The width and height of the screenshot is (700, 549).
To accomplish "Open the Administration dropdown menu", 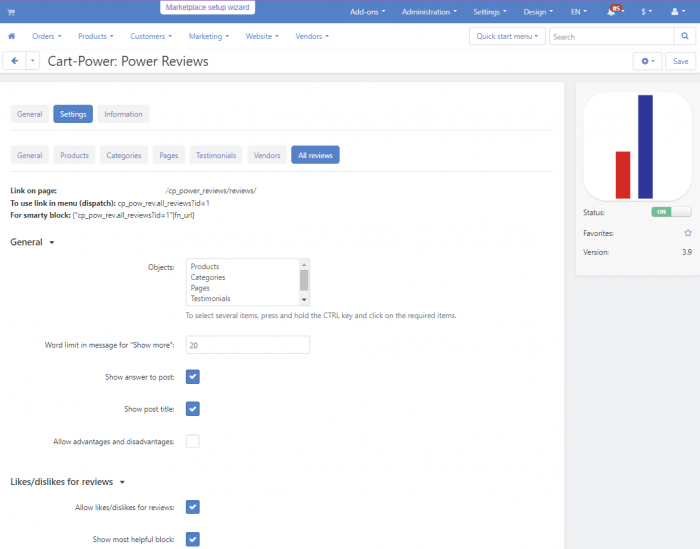I will 429,12.
